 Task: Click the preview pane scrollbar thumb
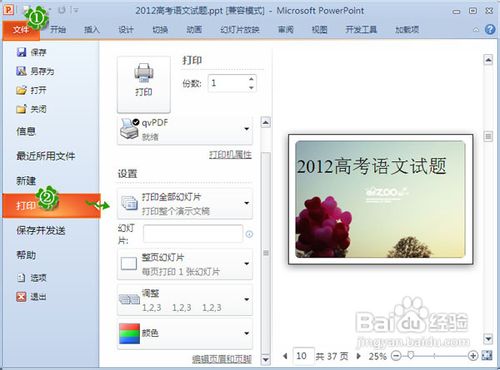click(x=488, y=136)
